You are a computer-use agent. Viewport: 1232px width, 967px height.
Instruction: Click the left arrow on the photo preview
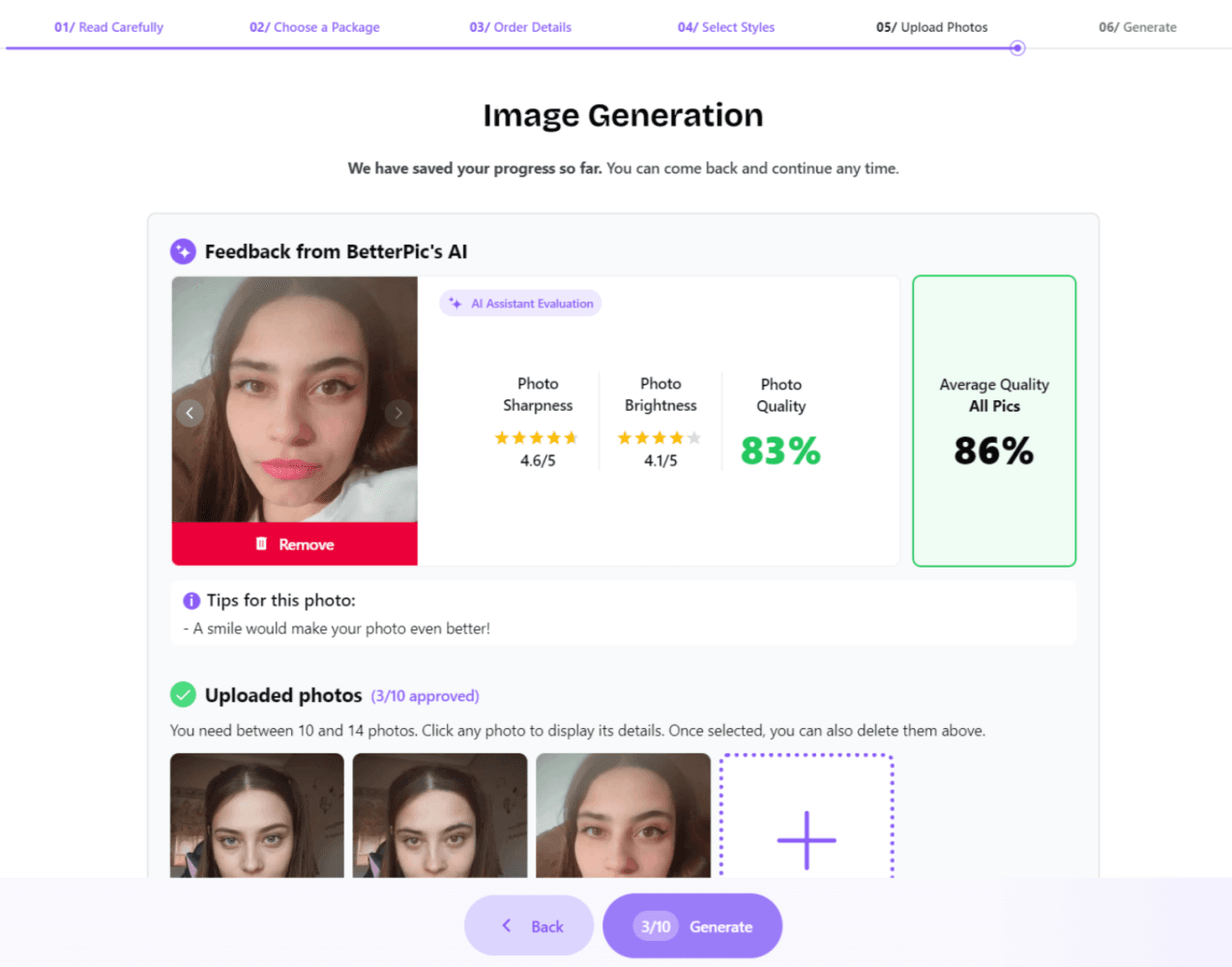[190, 413]
